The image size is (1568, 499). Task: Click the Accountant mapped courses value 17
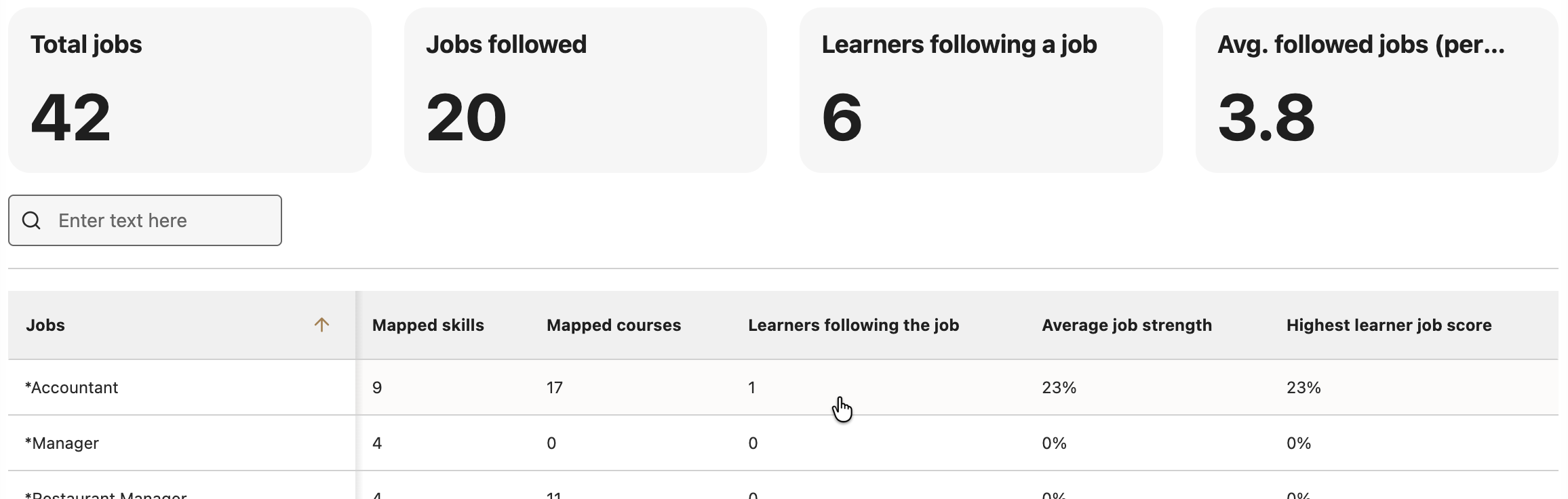pyautogui.click(x=555, y=387)
